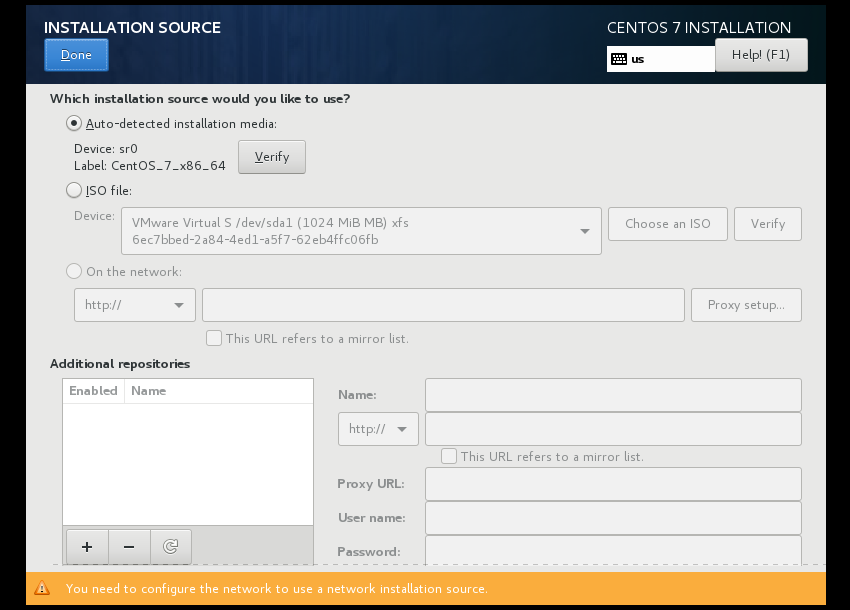Click the warning triangle icon in orange bar
This screenshot has height=610, width=850.
[42, 588]
